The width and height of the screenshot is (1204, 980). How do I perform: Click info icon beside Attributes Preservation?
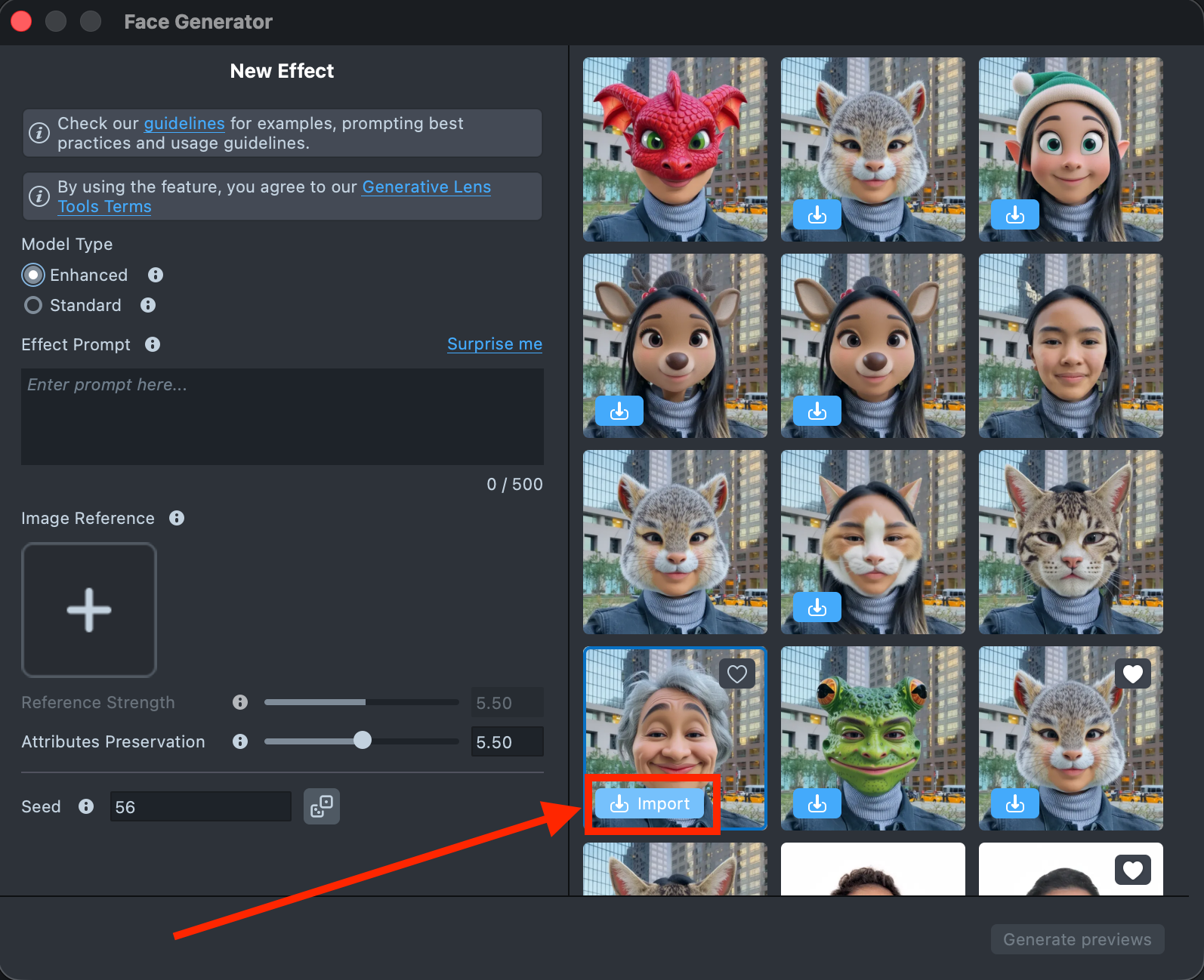pos(240,741)
